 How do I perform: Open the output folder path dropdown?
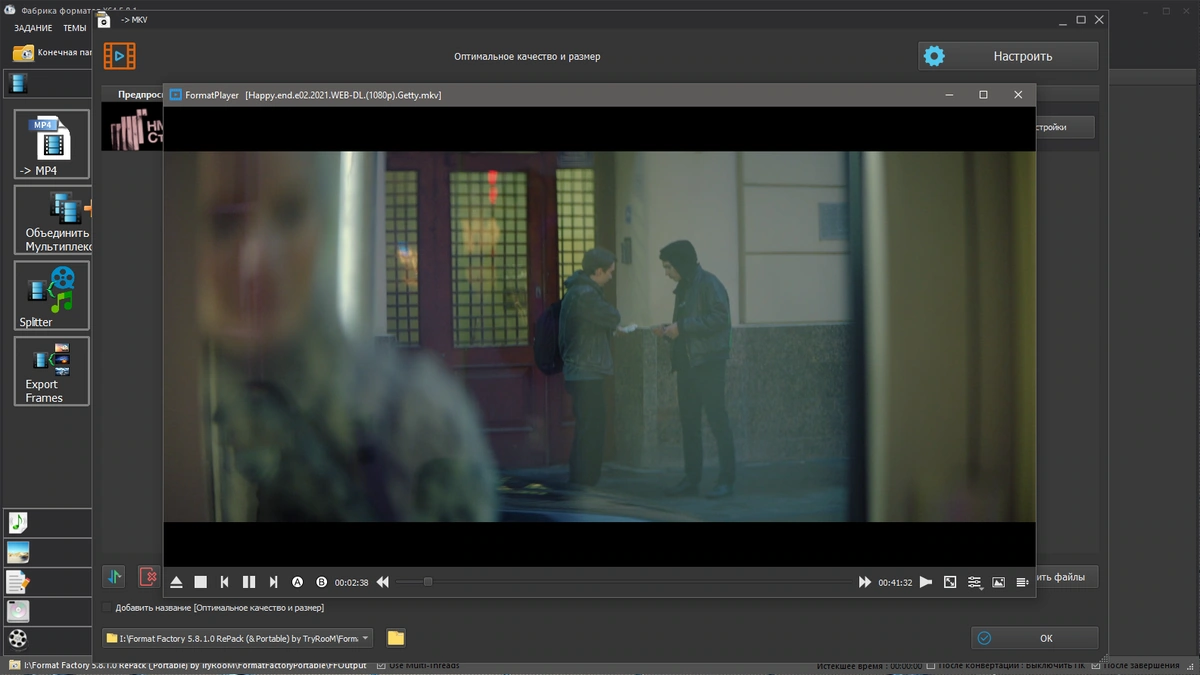[x=238, y=638]
